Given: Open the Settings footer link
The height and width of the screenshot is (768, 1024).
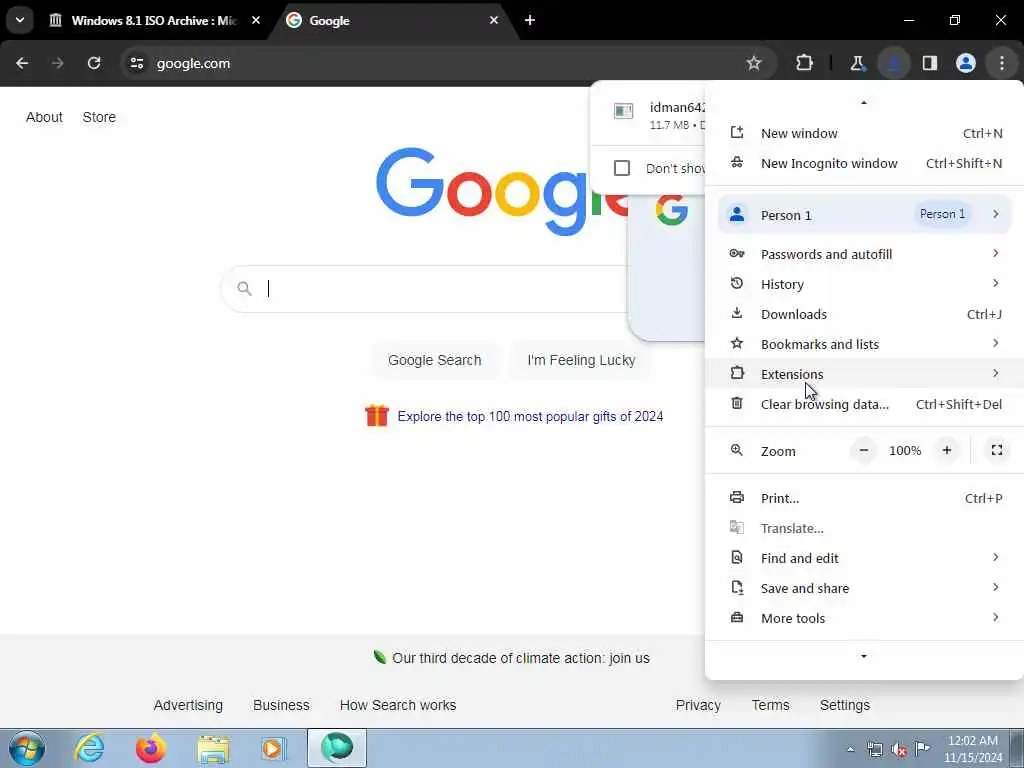Looking at the screenshot, I should [844, 705].
